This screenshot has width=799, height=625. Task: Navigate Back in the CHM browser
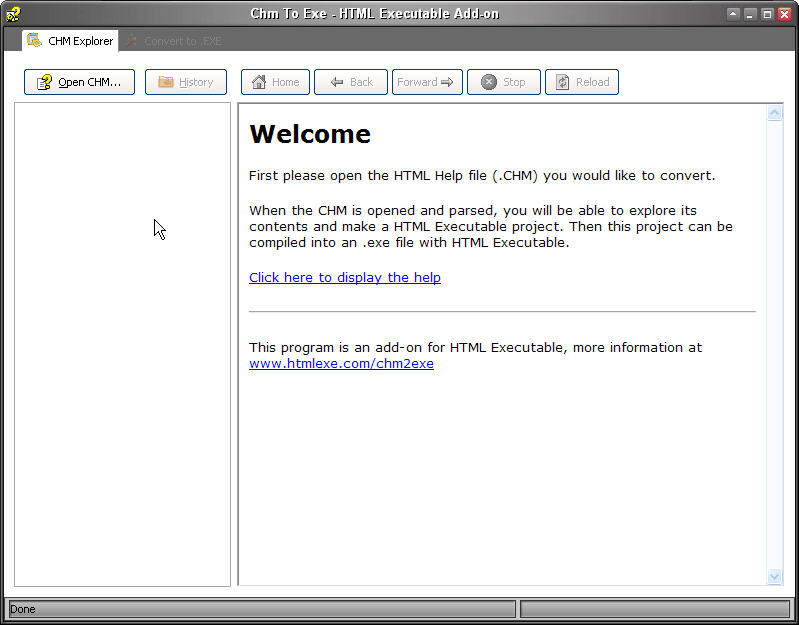(351, 82)
